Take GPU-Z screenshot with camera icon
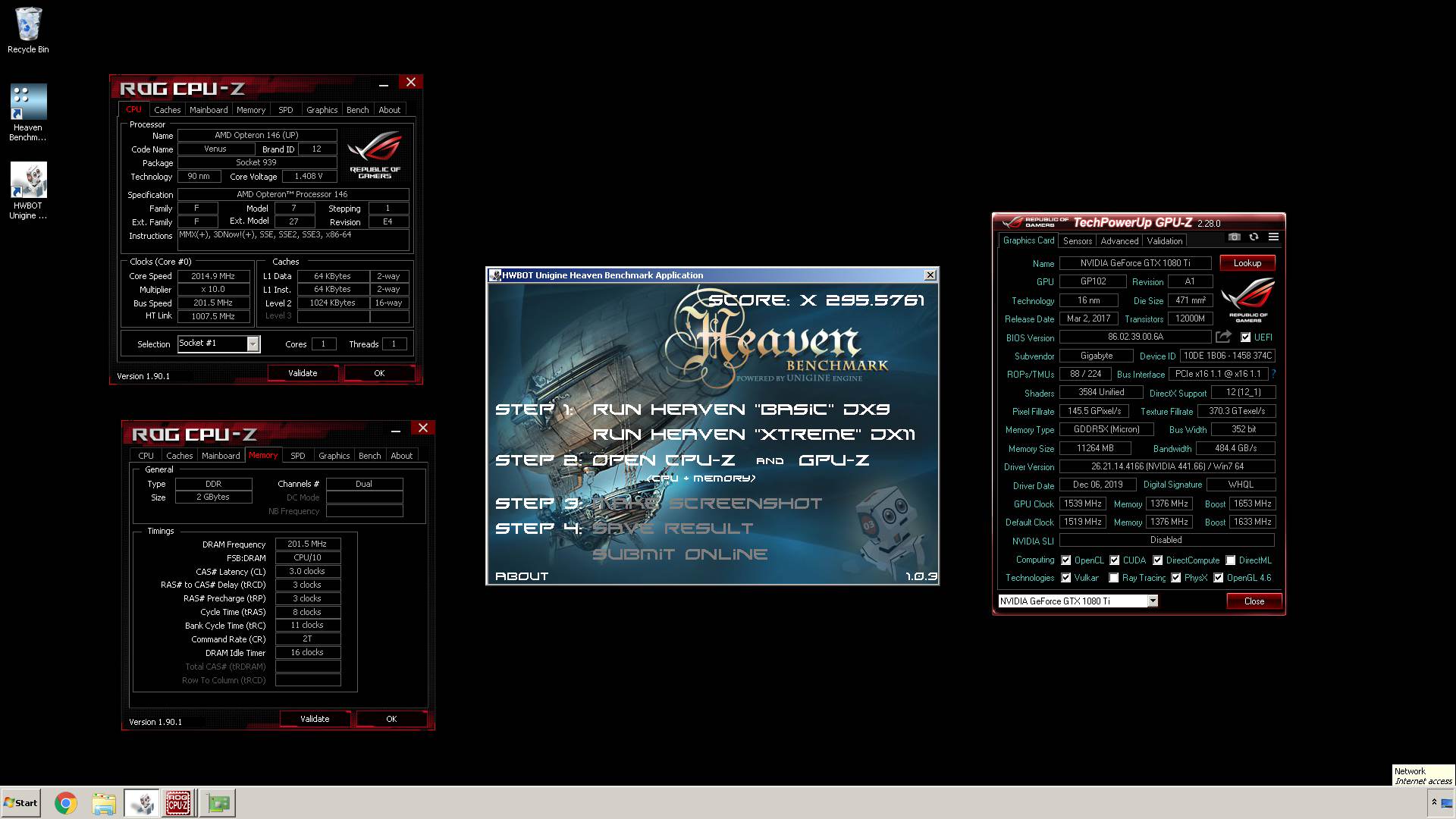 coord(1235,237)
